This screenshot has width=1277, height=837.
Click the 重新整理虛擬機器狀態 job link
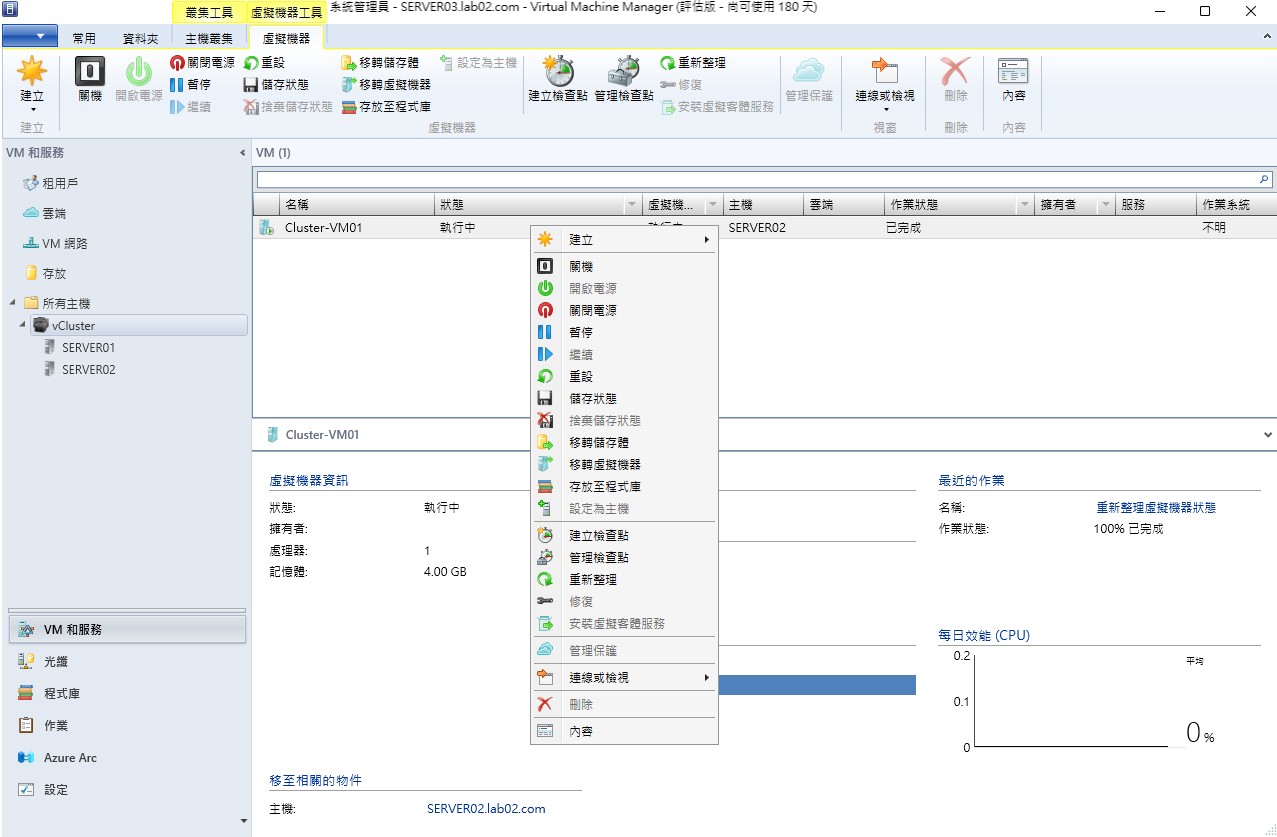pos(1156,508)
